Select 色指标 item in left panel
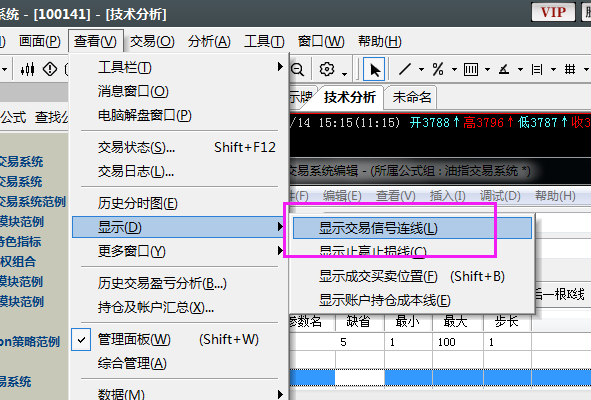 (x=20, y=241)
